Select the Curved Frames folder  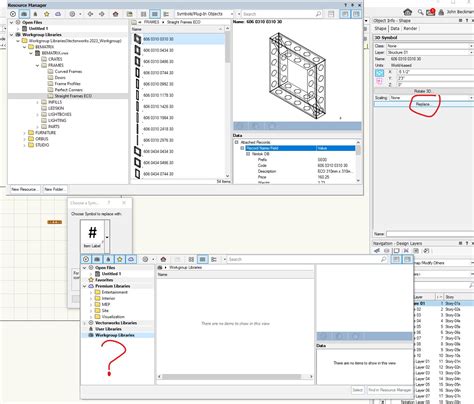point(68,71)
